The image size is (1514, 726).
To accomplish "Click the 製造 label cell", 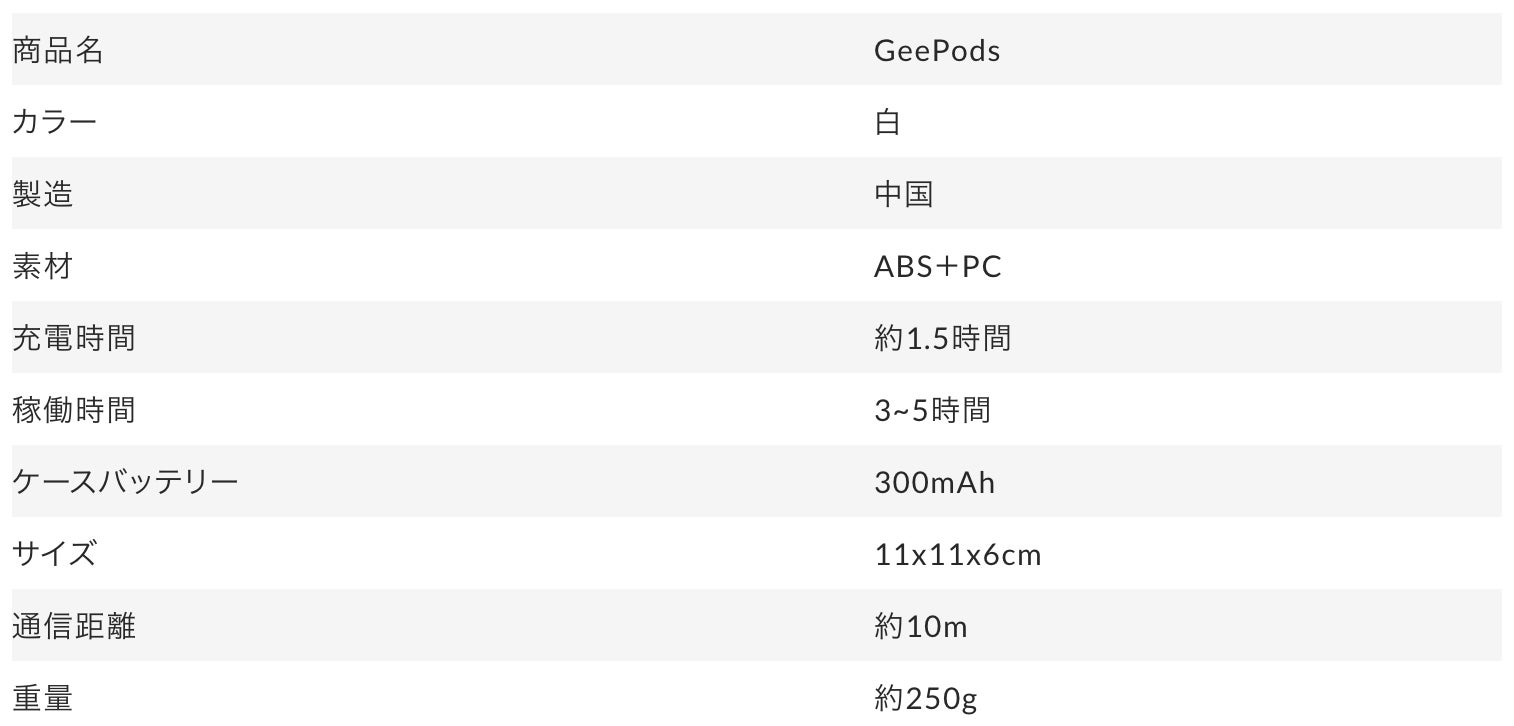I will pos(42,194).
